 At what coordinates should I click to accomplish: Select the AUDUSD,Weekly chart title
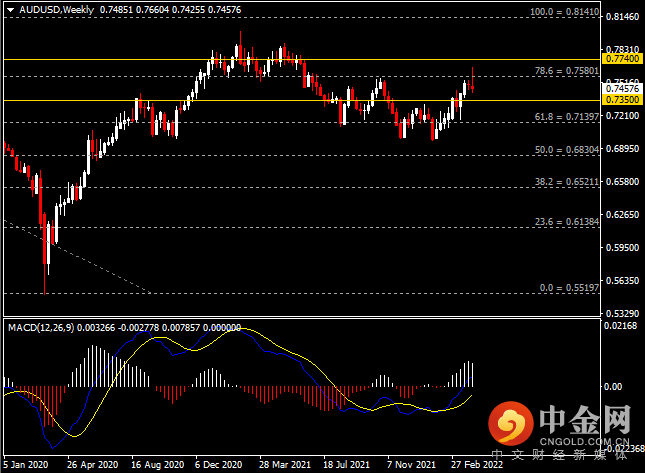pos(56,9)
